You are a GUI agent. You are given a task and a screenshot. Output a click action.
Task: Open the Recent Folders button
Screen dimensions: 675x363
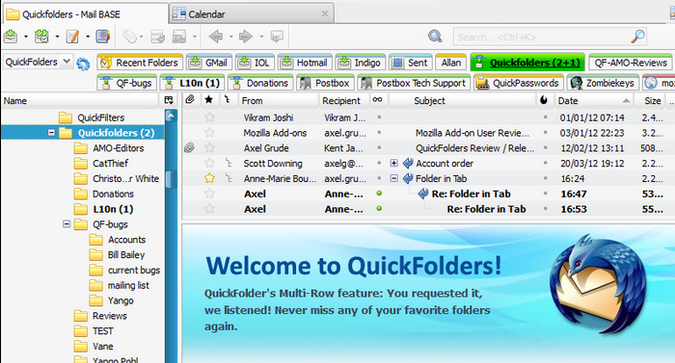coord(140,63)
